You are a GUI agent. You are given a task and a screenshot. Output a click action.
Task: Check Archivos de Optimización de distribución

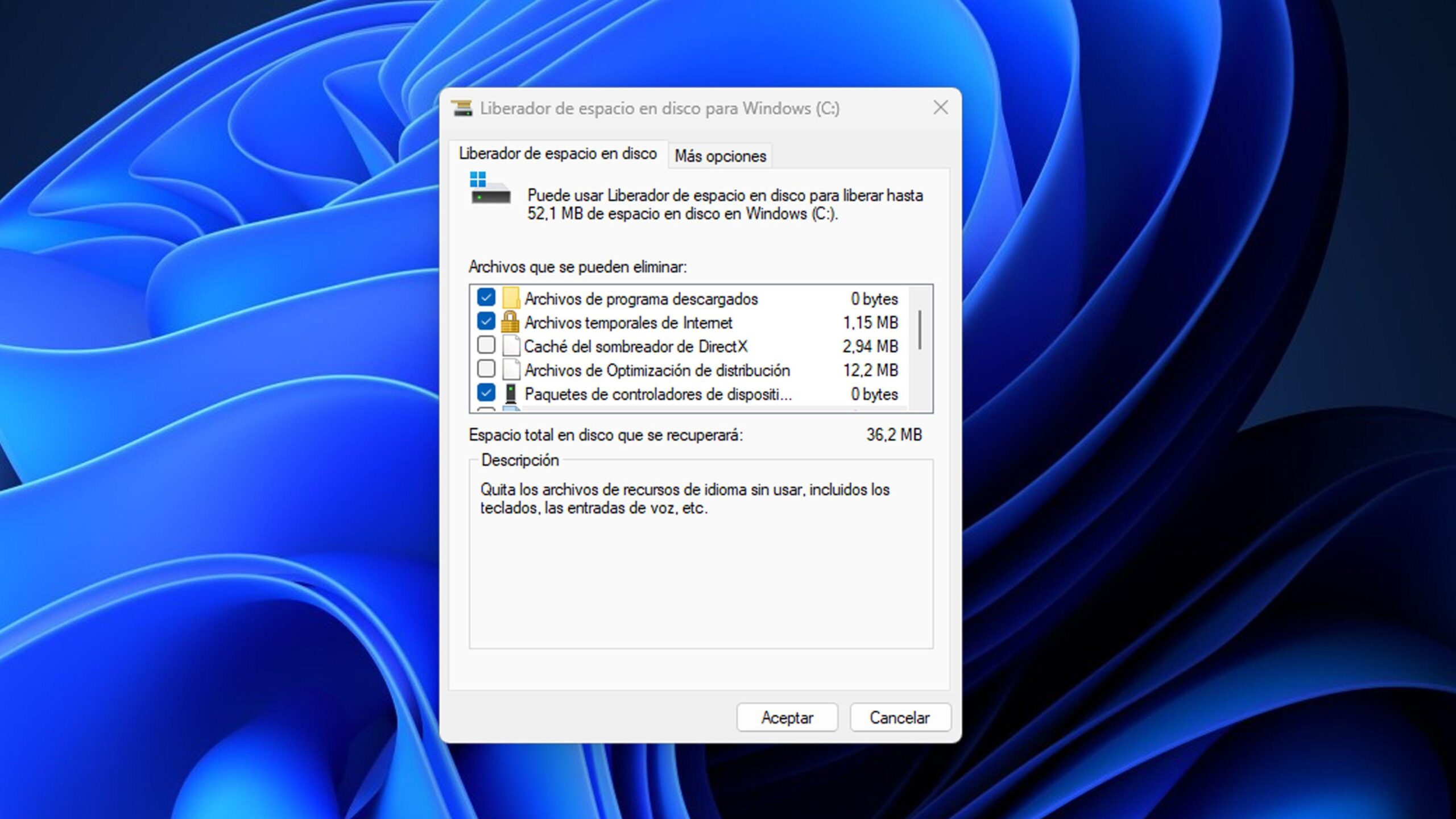(x=486, y=370)
